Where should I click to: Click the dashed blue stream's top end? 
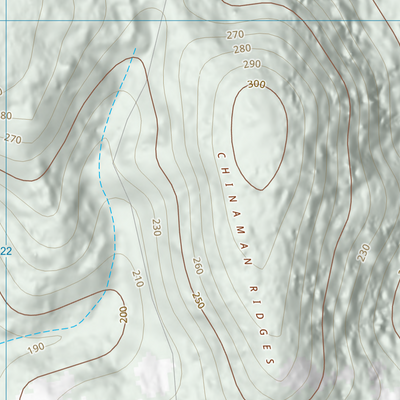[135, 49]
